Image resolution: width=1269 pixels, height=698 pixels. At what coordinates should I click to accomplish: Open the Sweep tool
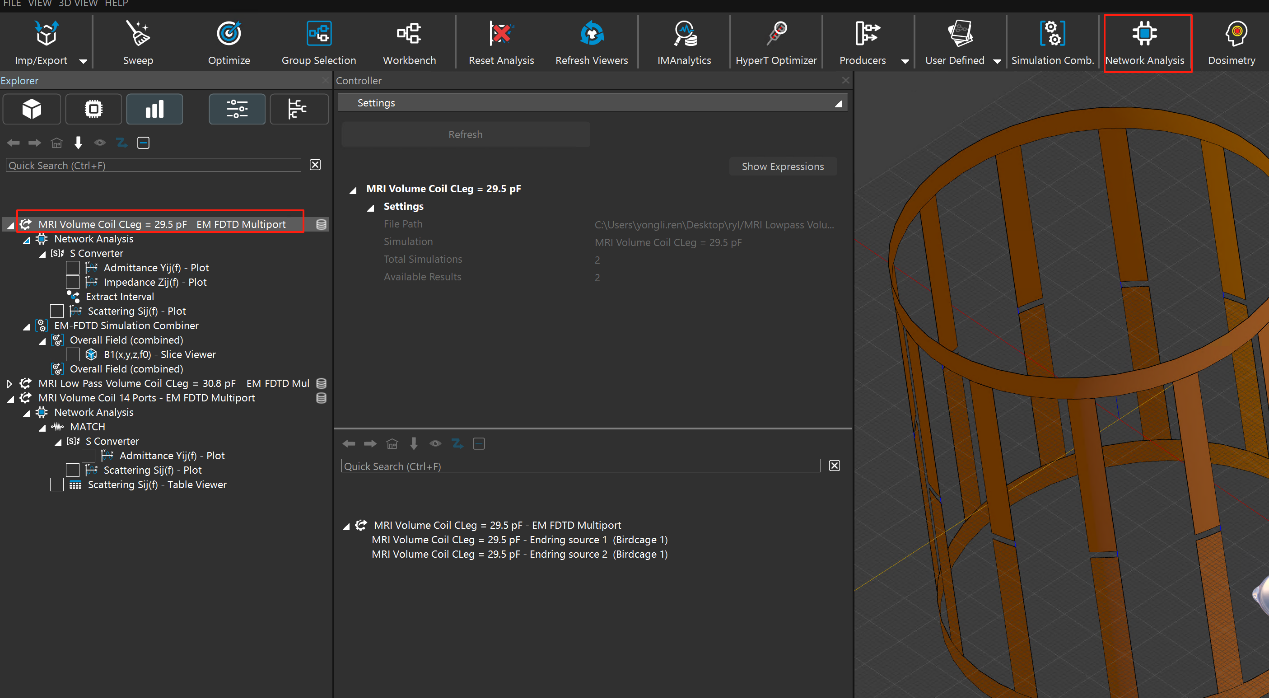coord(138,35)
